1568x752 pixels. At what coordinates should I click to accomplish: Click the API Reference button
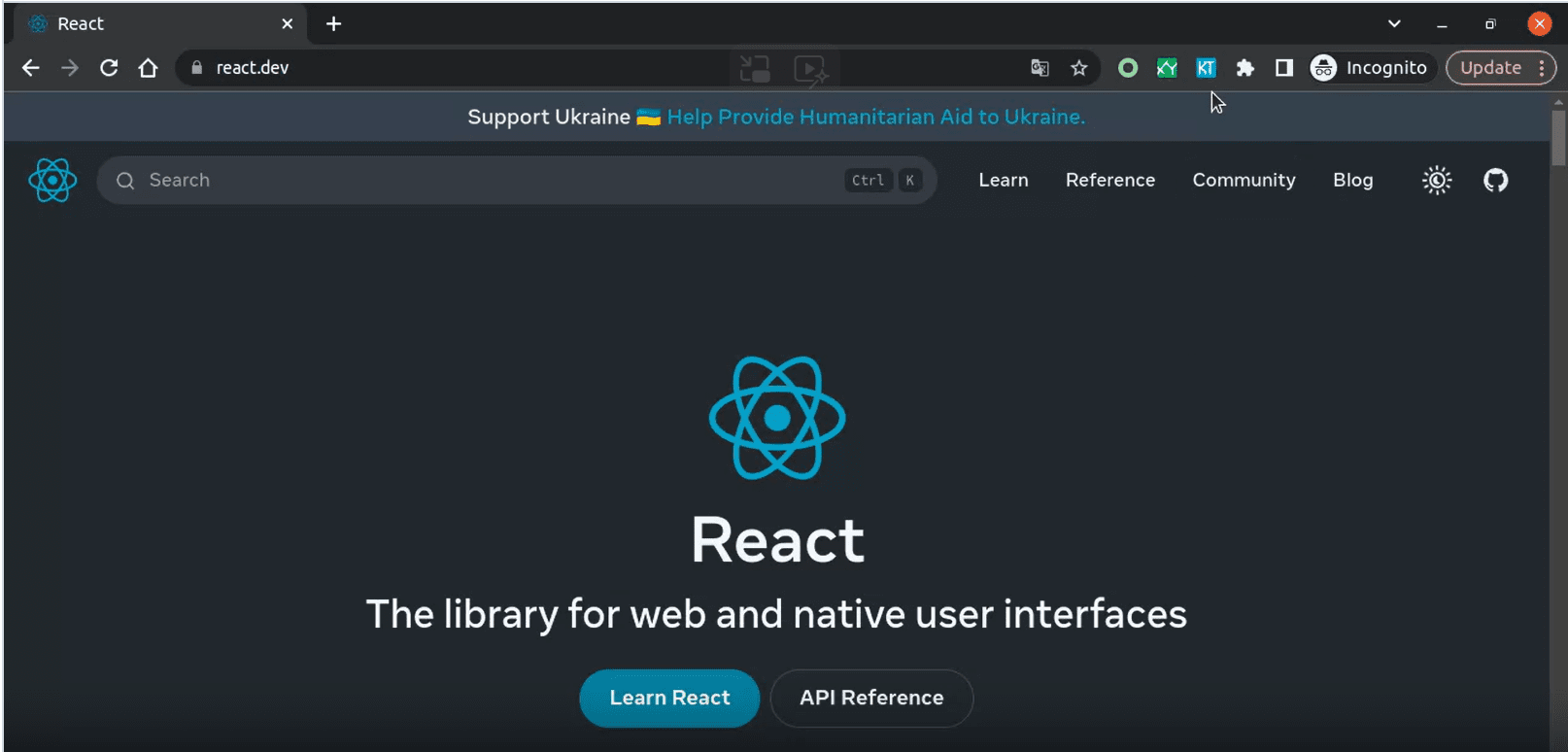point(871,698)
